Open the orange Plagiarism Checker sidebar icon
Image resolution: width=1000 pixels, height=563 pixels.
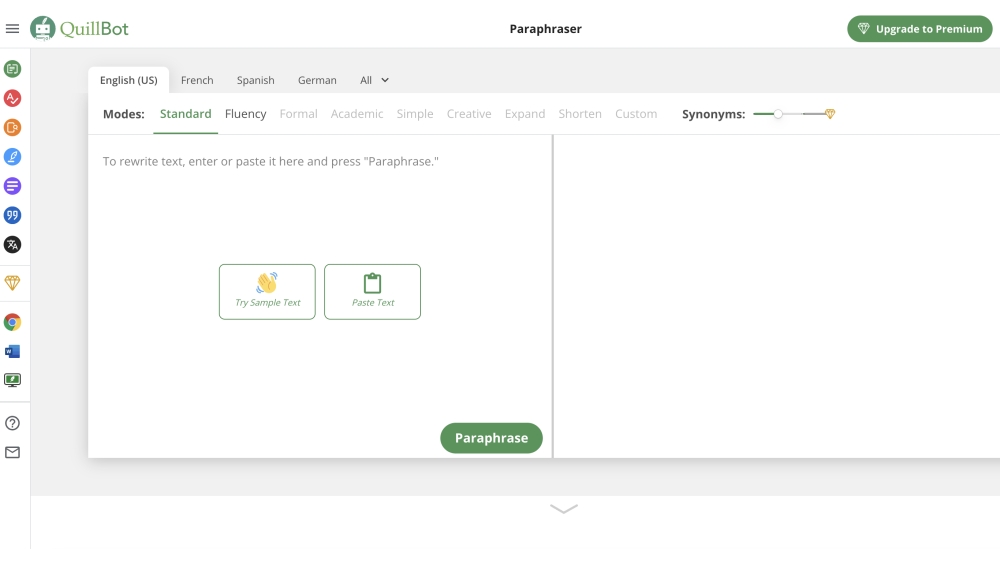coord(12,128)
